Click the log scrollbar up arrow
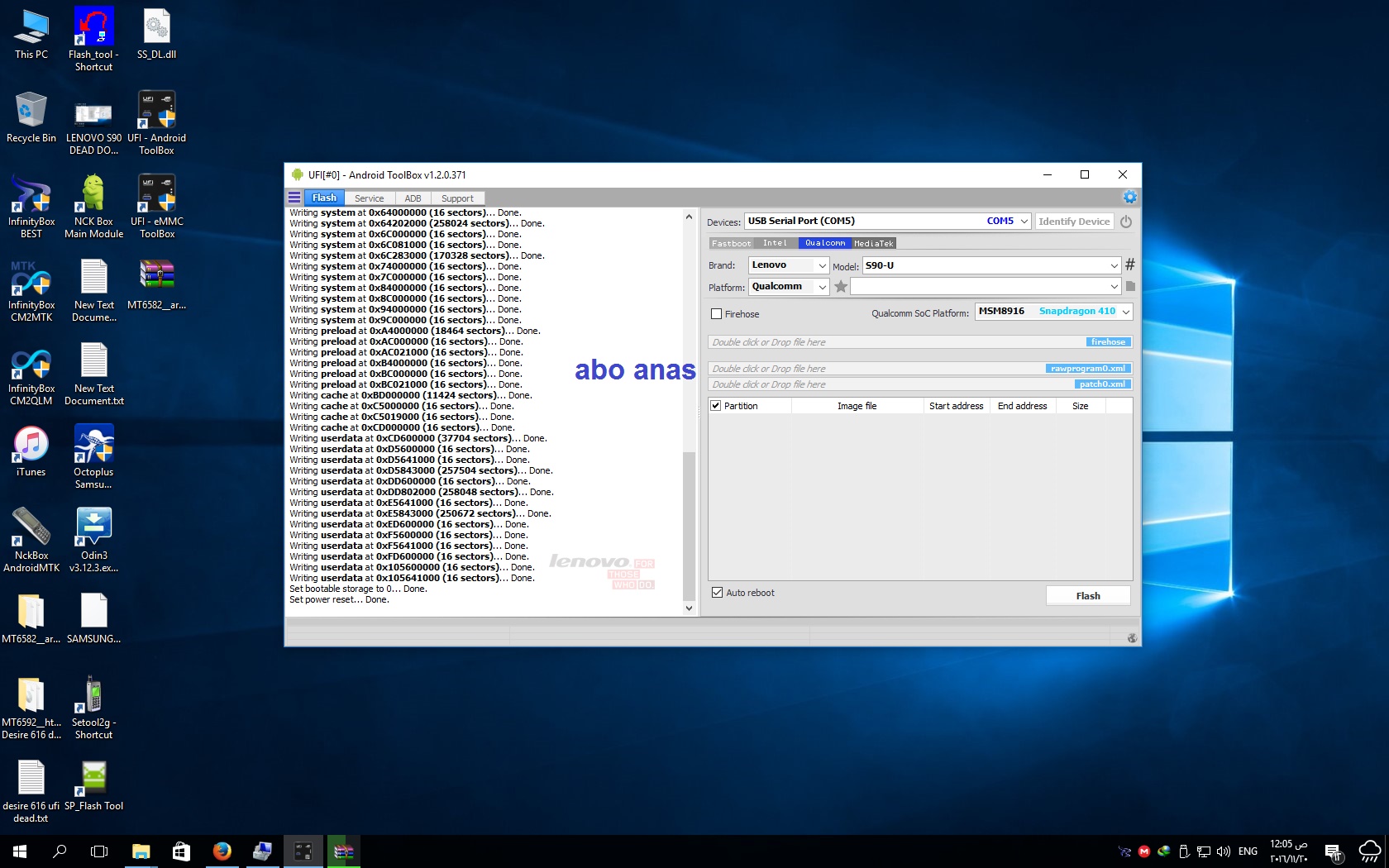1389x868 pixels. click(689, 217)
